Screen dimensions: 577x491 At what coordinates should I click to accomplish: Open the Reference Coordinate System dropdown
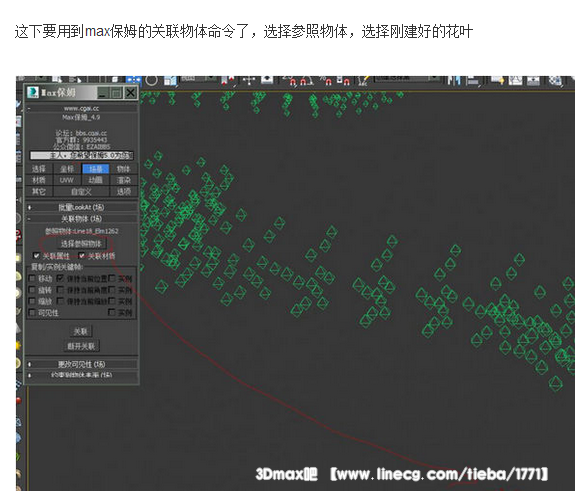coord(198,78)
